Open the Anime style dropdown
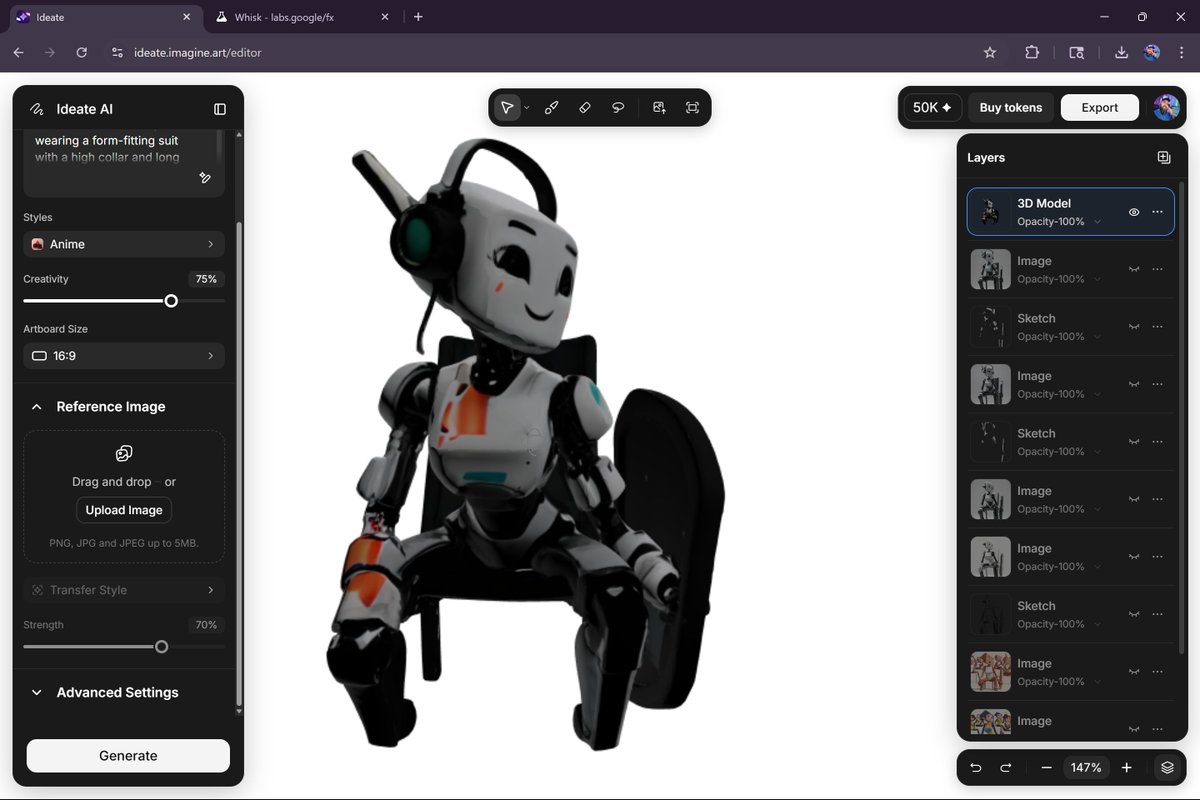Viewport: 1200px width, 800px height. coord(123,243)
